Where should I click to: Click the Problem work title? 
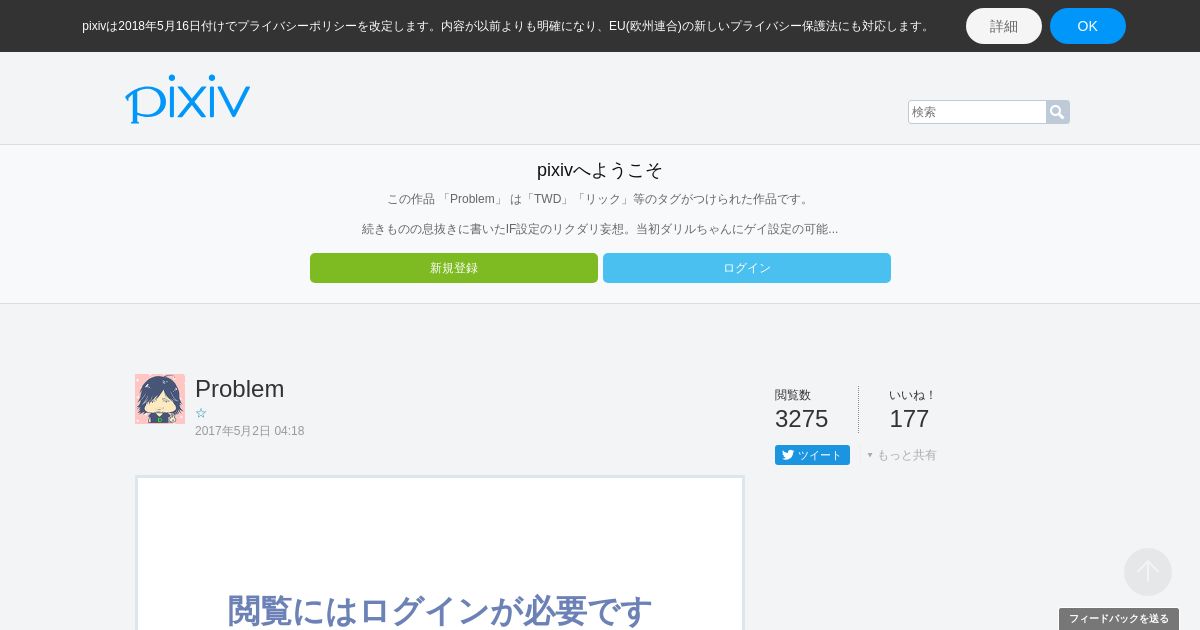click(240, 389)
